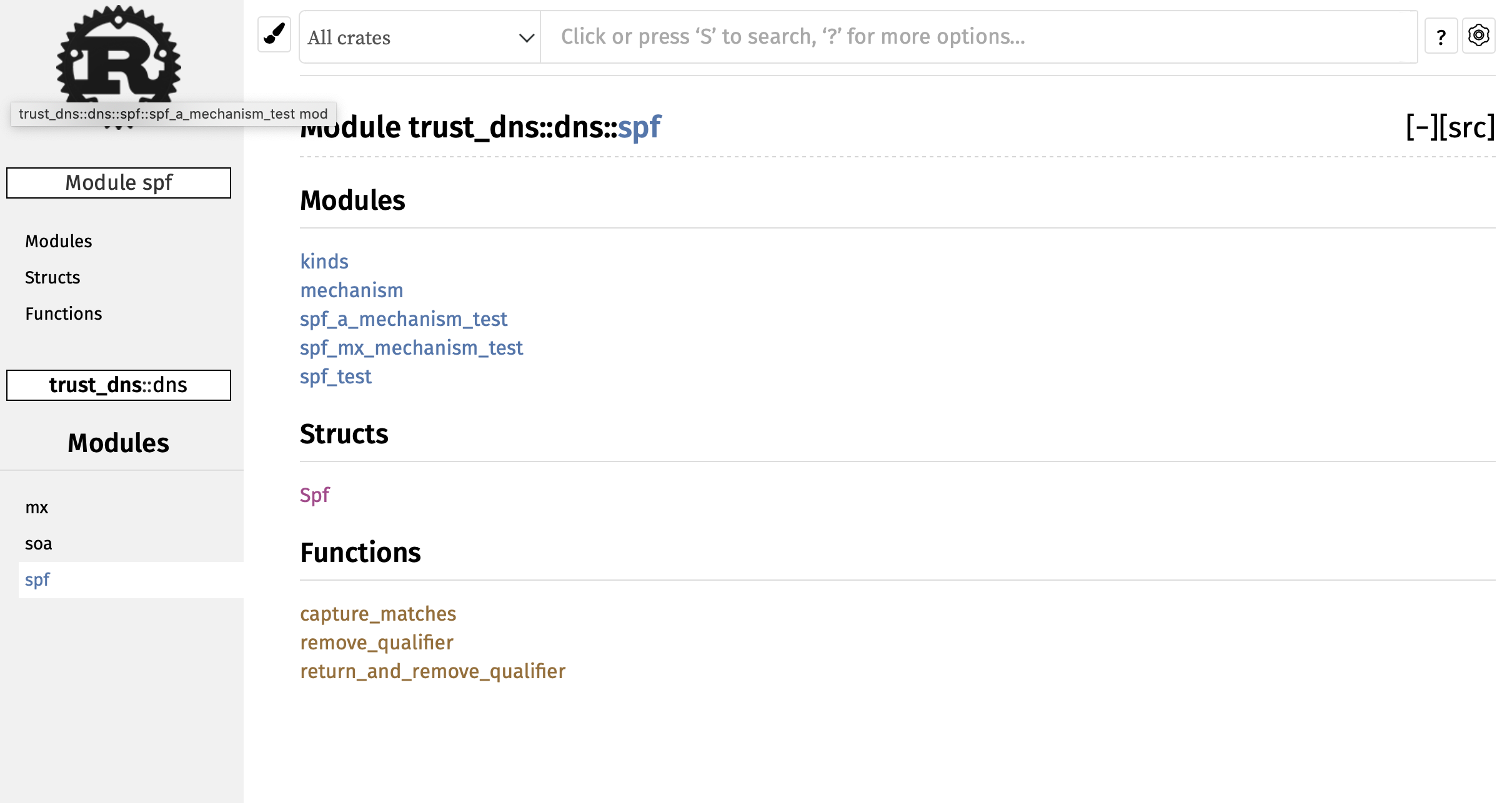Viewport: 1512px width, 803px height.
Task: Open the return_and_remove_qualifier function
Action: (432, 671)
